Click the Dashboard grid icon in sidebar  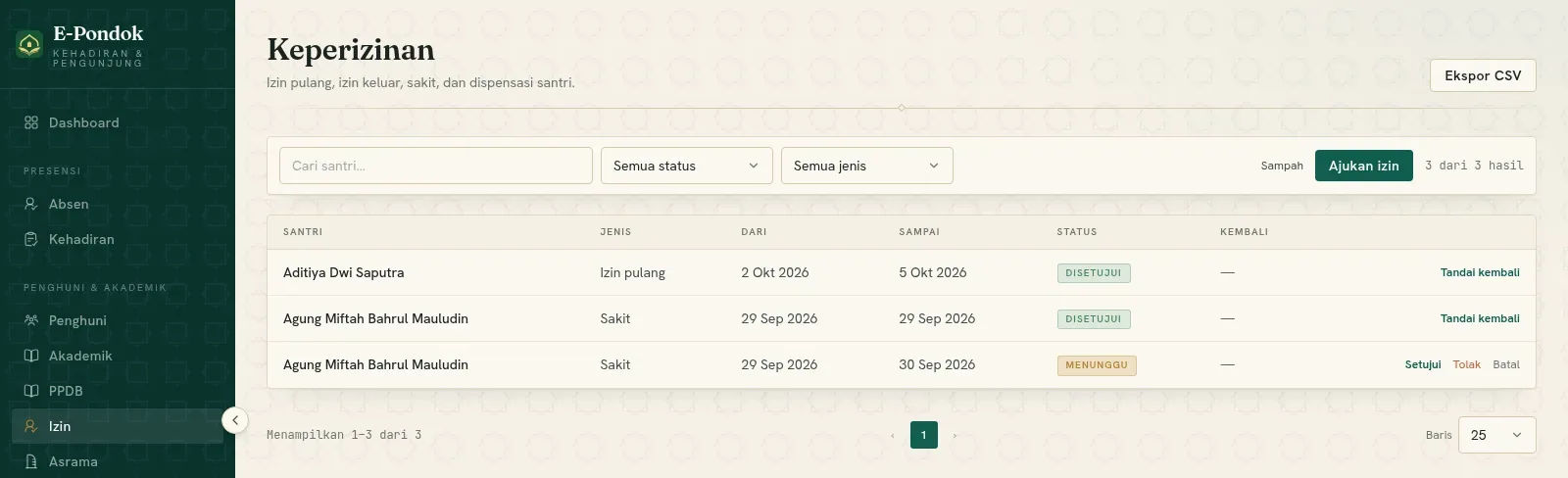(31, 122)
